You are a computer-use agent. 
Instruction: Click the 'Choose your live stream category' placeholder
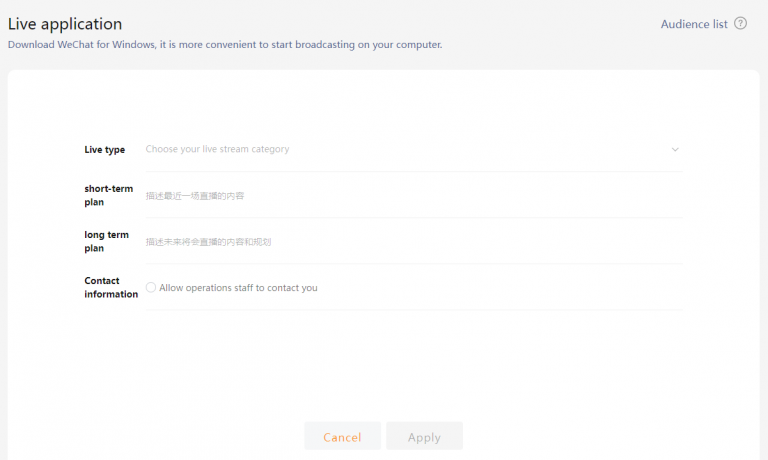pos(217,149)
